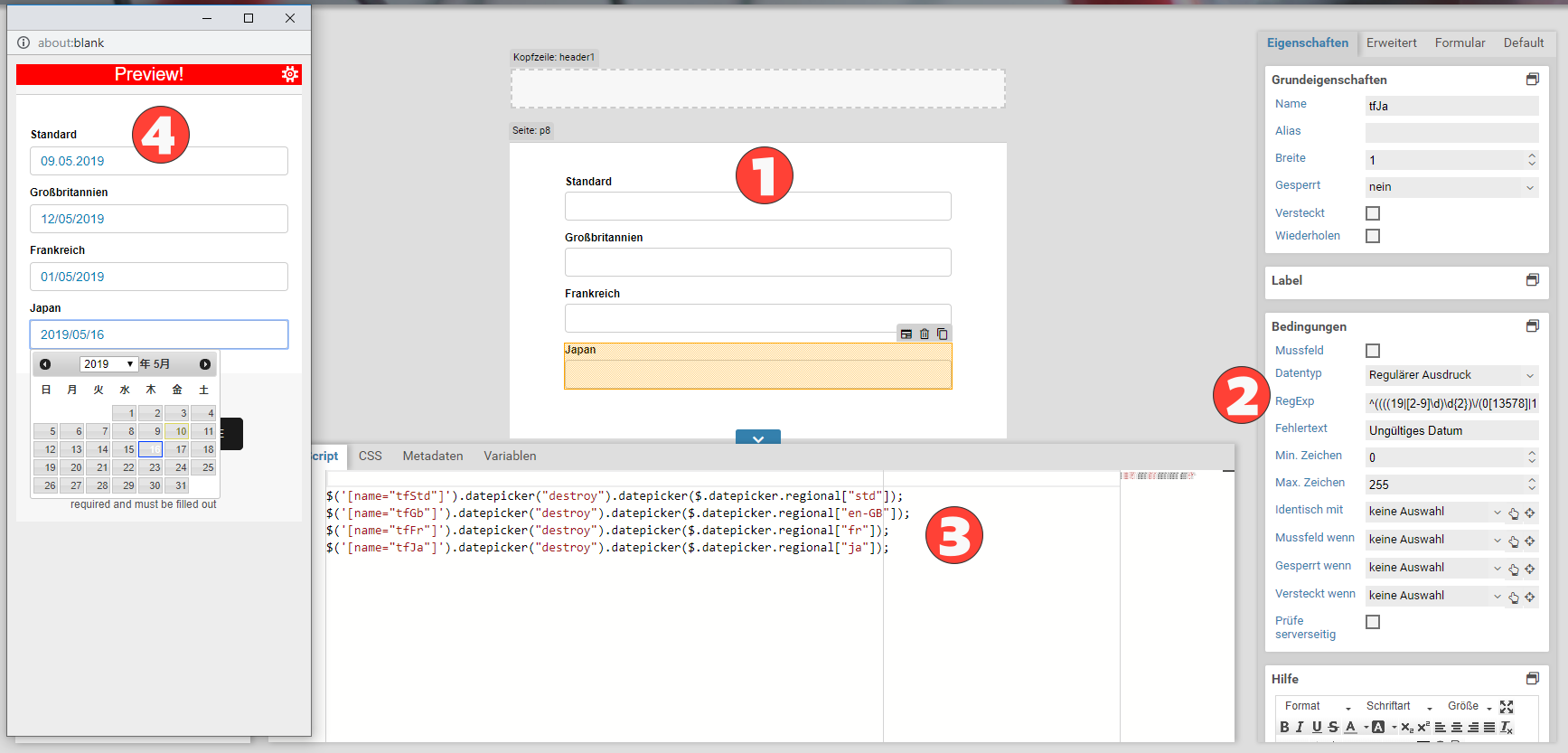Screen dimensions: 1568x753
Task: Click the Formular tab link
Action: click(1460, 42)
